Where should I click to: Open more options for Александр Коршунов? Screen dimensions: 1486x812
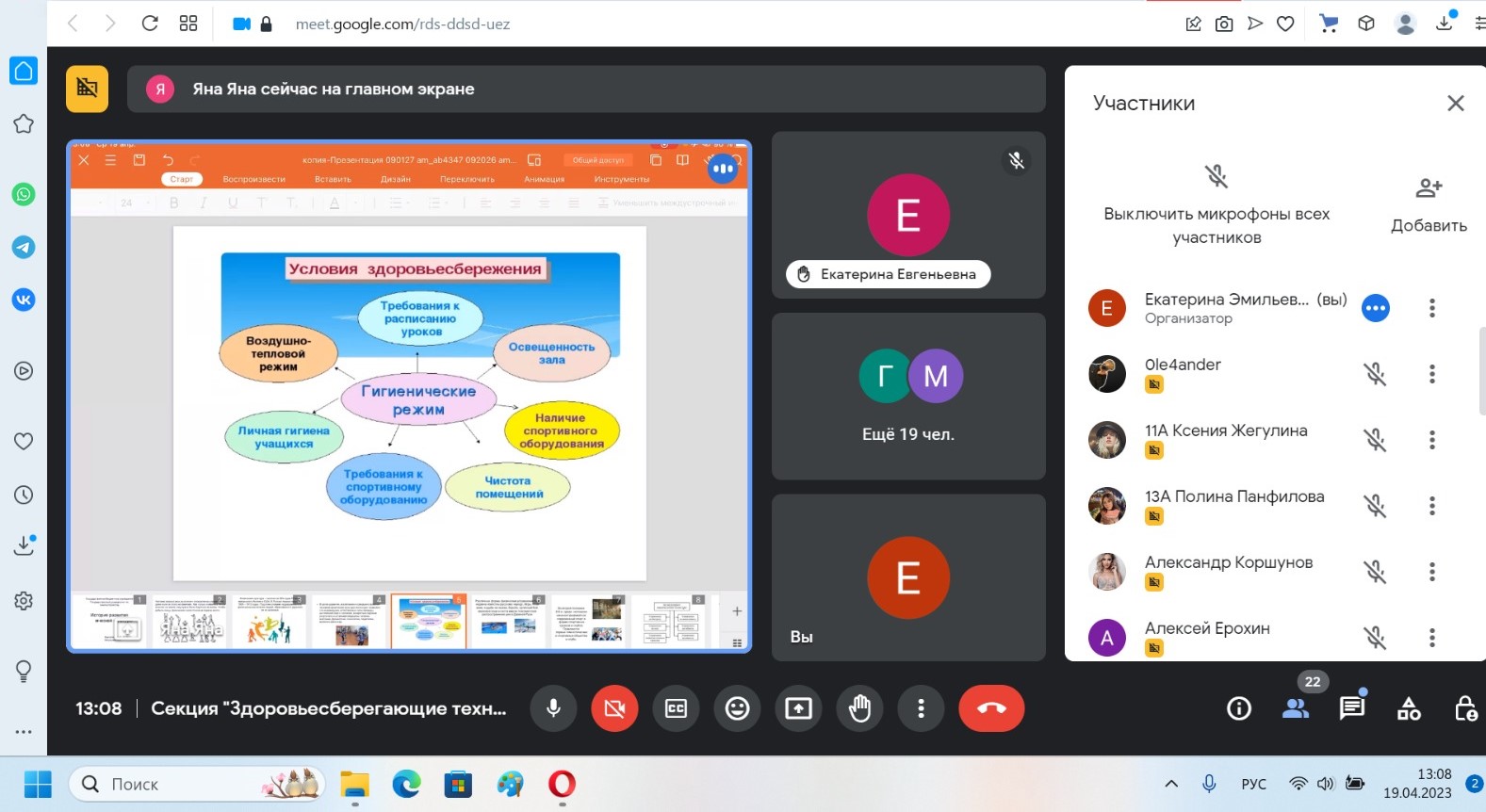(1432, 572)
